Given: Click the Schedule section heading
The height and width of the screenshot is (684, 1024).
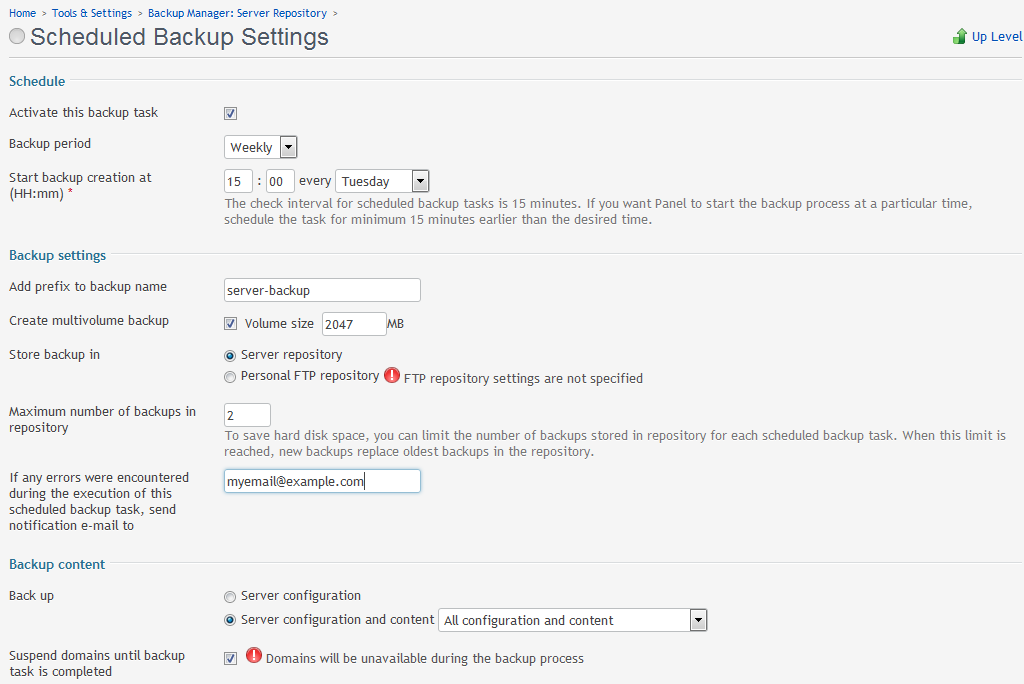Looking at the screenshot, I should 37,81.
